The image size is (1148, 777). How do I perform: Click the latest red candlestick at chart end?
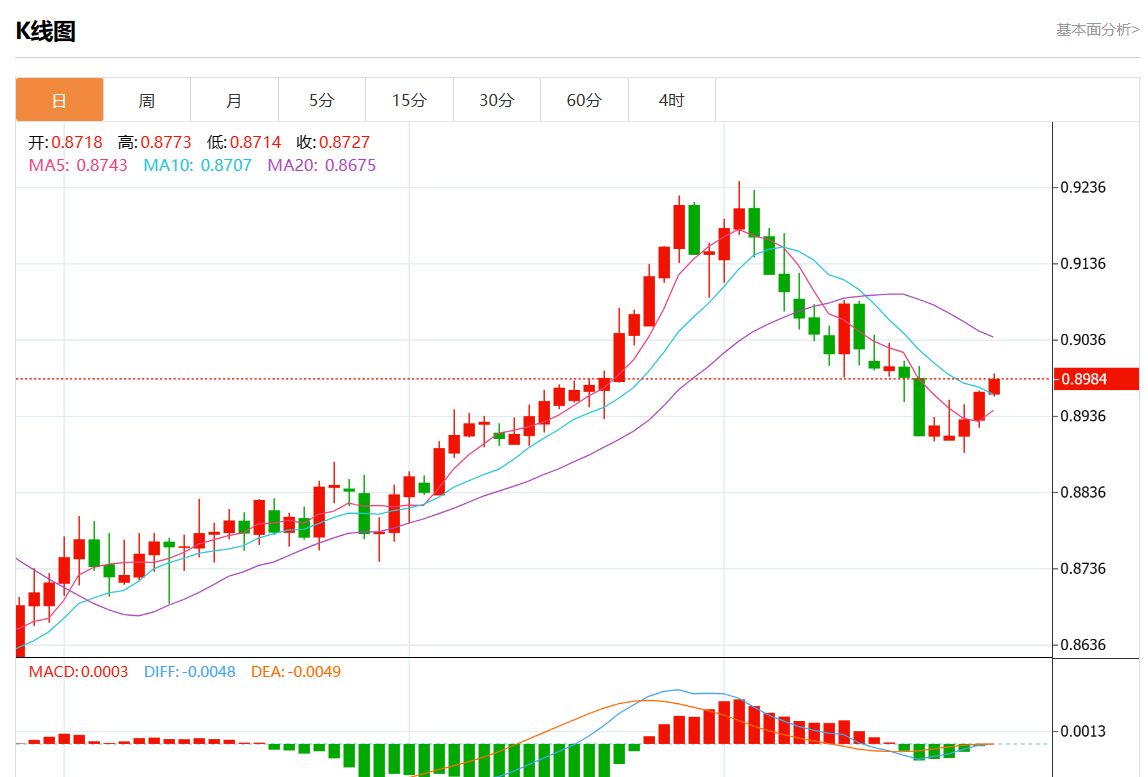coord(994,386)
